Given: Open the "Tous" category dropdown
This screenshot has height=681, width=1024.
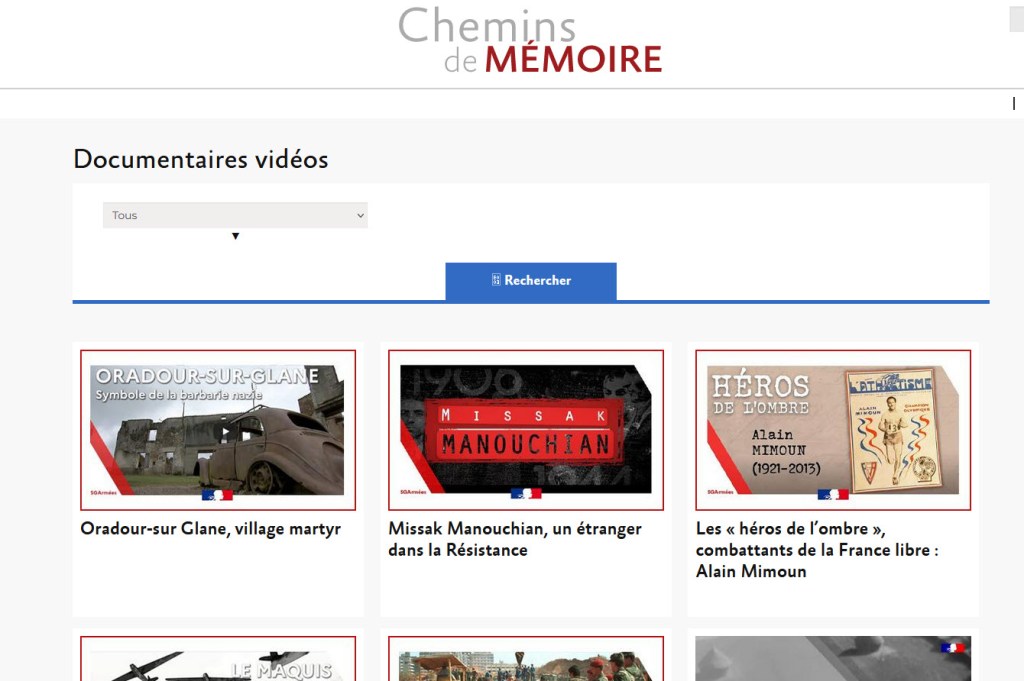Looking at the screenshot, I should (x=235, y=215).
